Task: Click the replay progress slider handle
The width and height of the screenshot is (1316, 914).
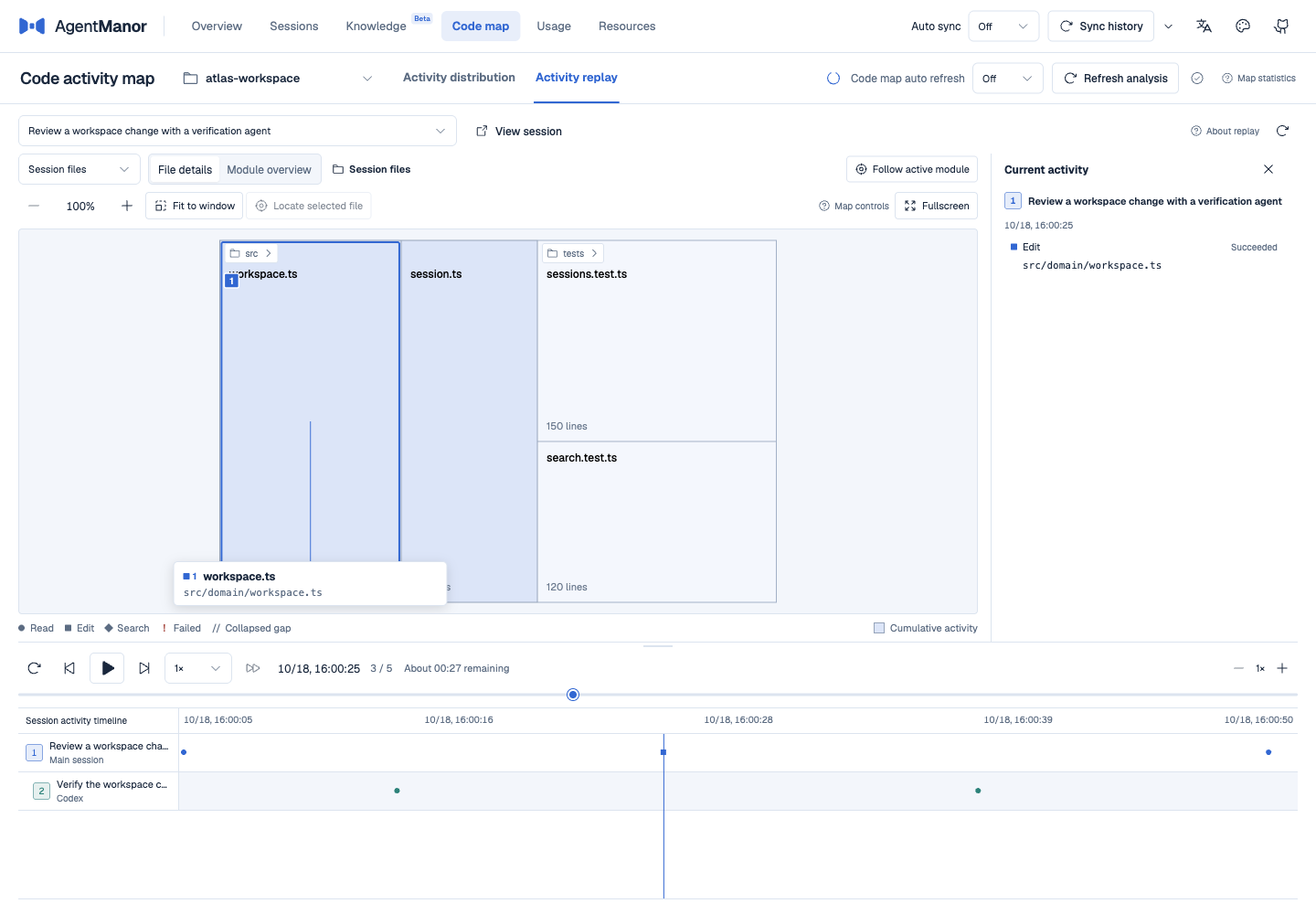Action: coord(573,695)
